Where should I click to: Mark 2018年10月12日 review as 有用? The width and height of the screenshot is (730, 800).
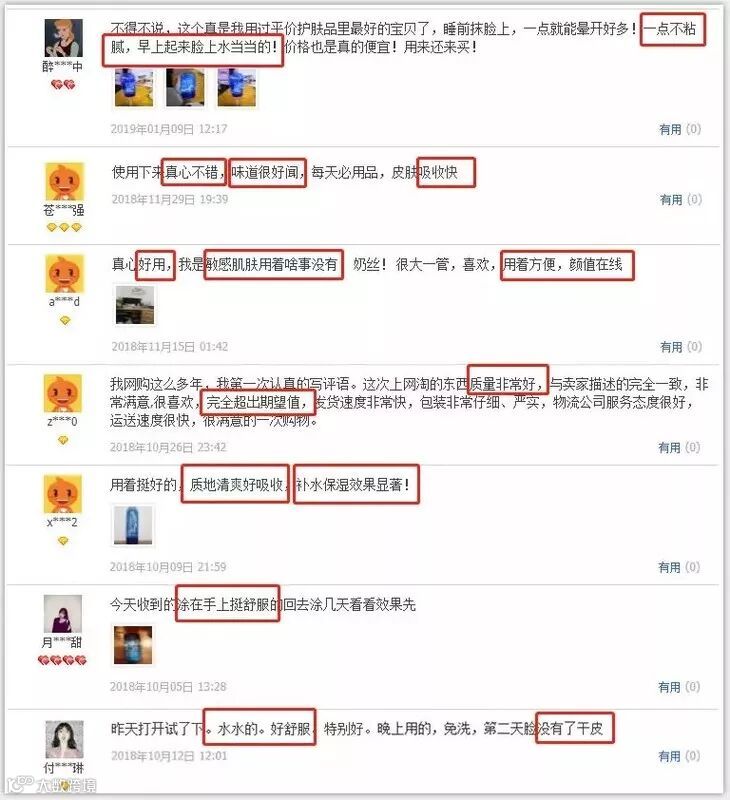pos(679,756)
